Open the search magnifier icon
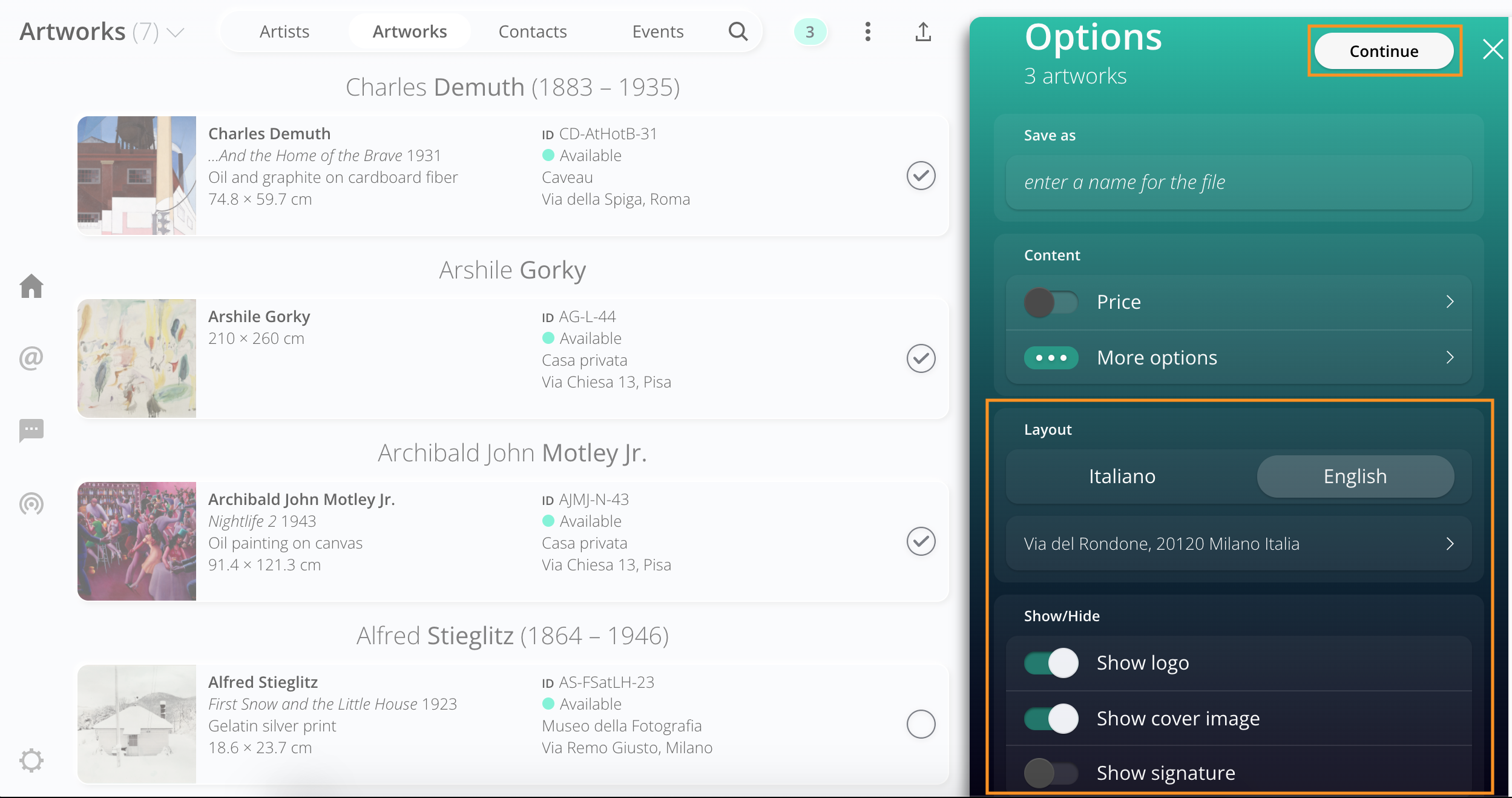Viewport: 1512px width, 798px height. pyautogui.click(x=738, y=31)
